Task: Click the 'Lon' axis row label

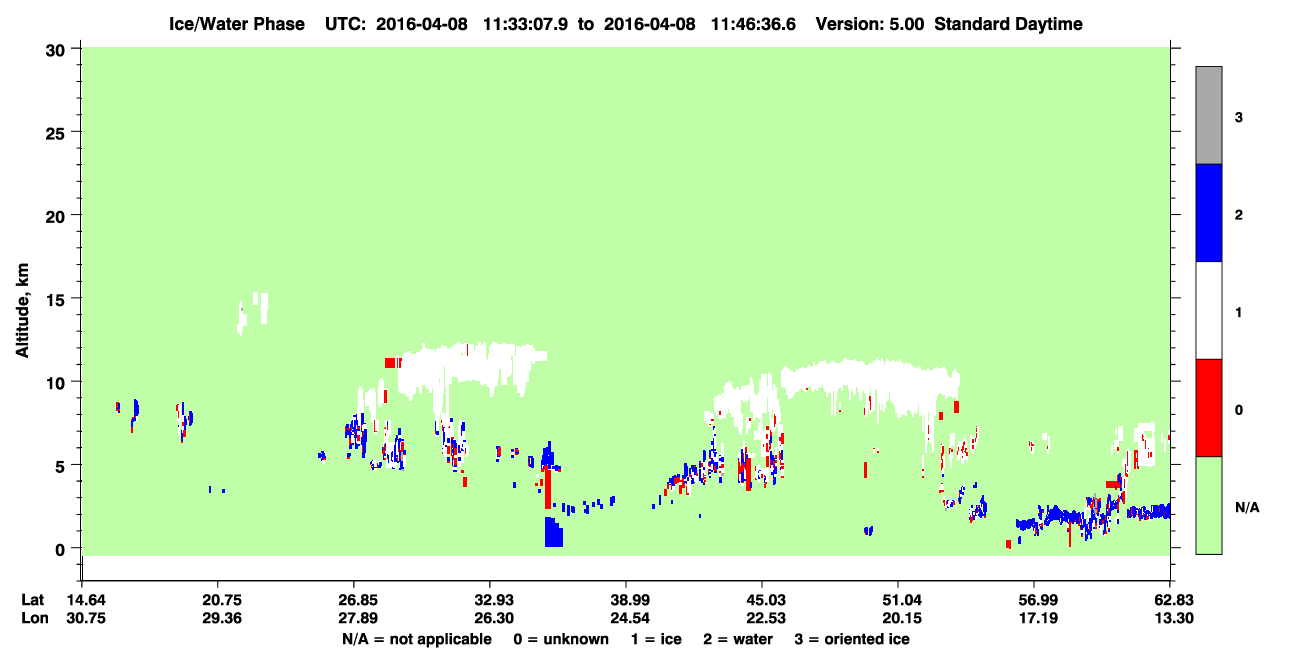Action: 34,618
